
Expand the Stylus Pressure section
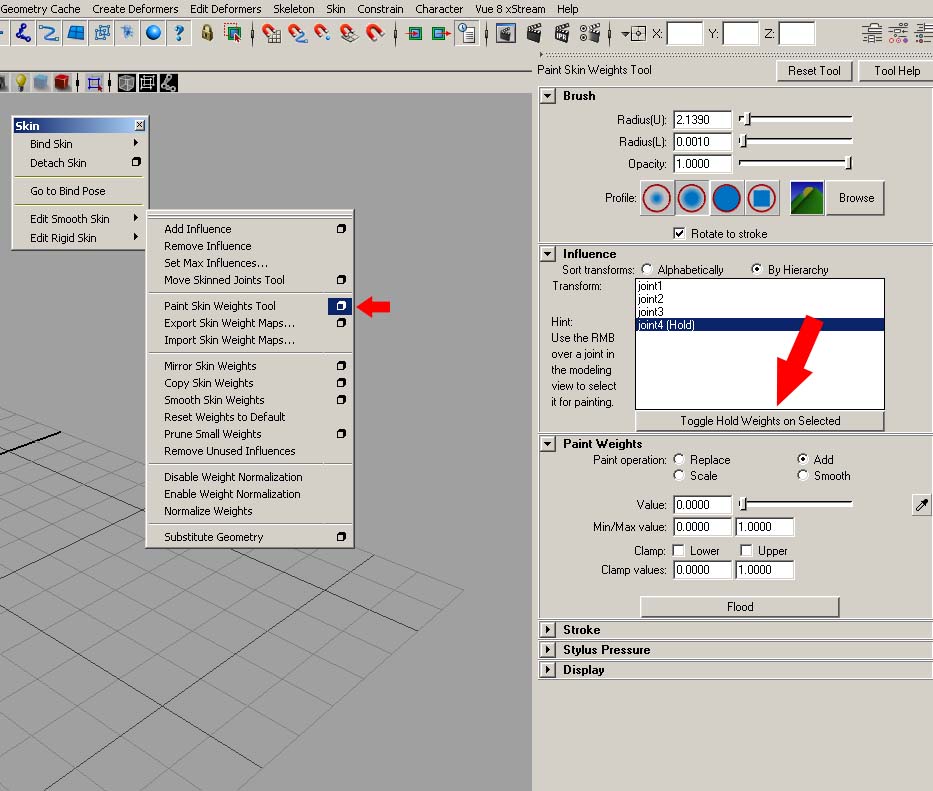[547, 650]
